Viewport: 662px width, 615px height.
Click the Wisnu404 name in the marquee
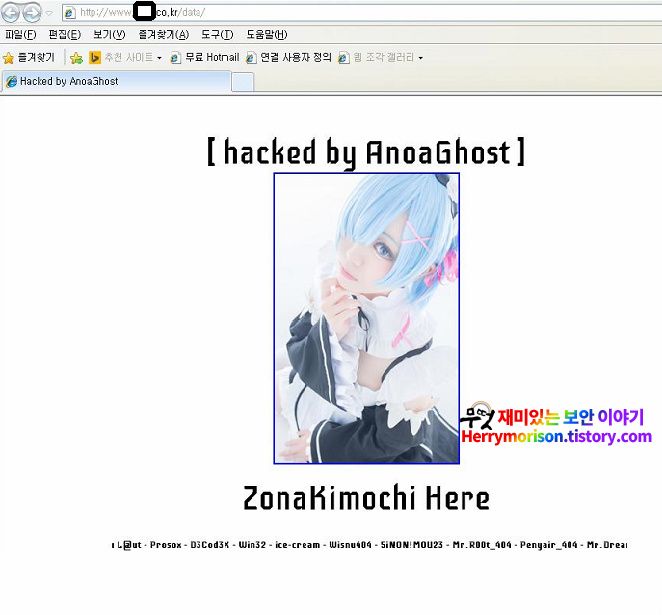click(350, 545)
